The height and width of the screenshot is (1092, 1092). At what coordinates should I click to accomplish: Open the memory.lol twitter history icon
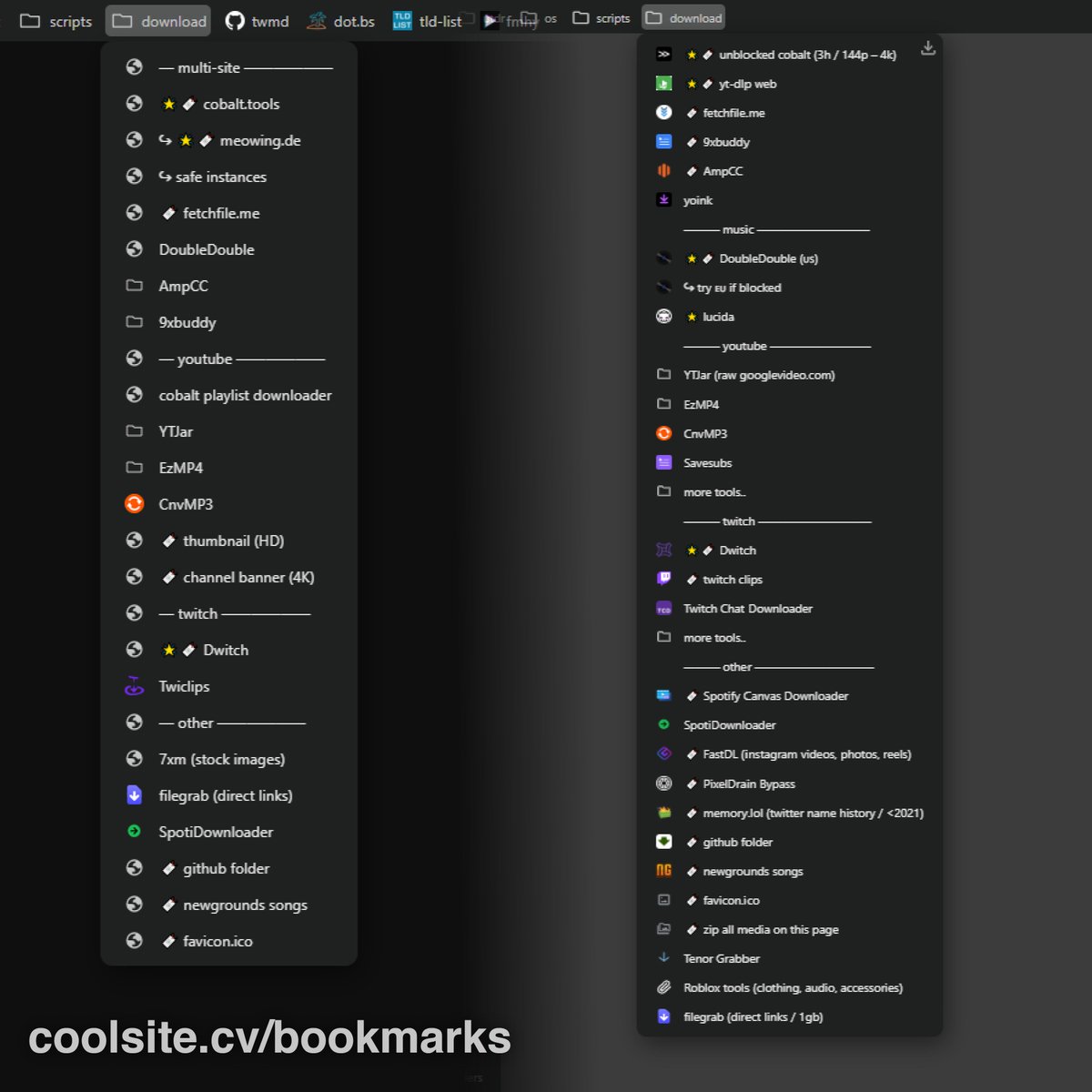tap(663, 813)
